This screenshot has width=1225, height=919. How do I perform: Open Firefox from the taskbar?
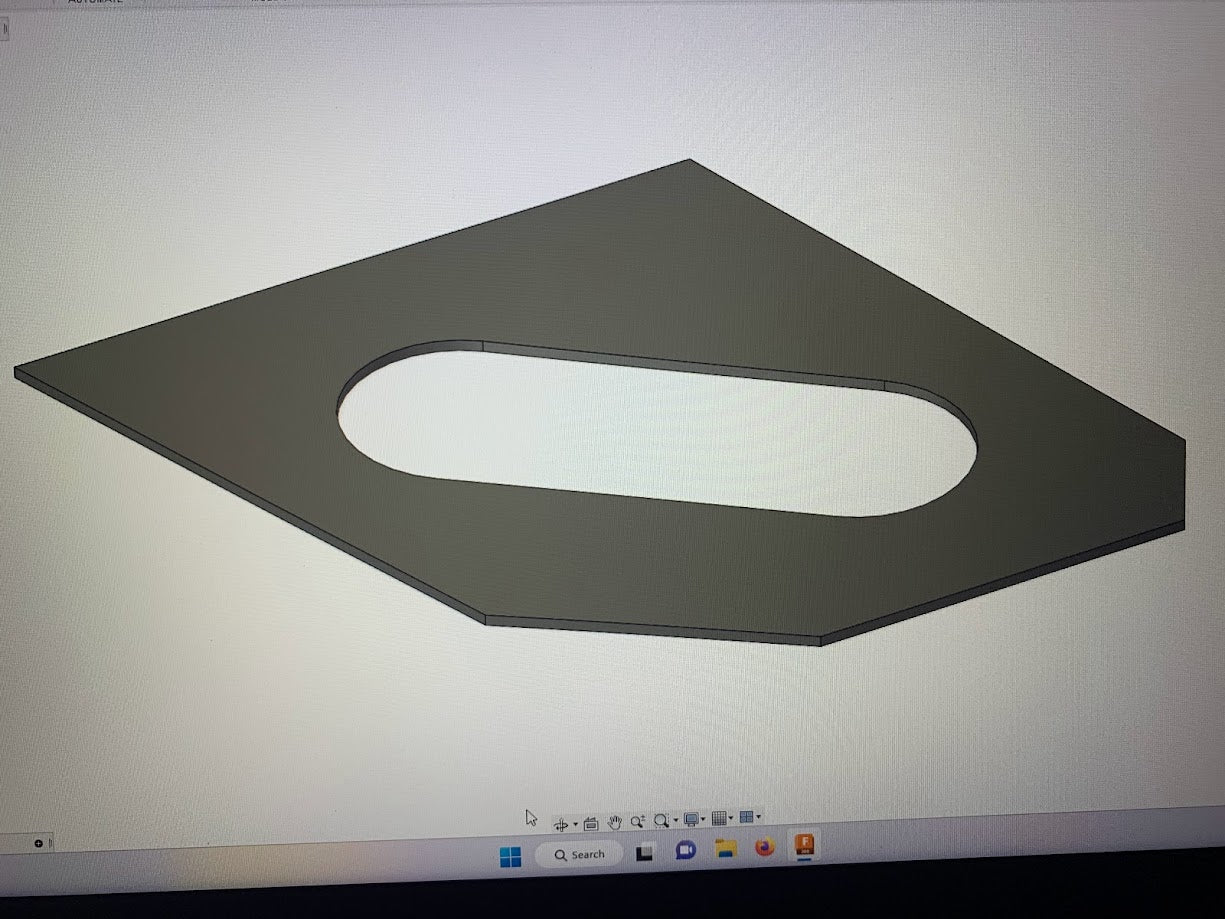click(765, 848)
